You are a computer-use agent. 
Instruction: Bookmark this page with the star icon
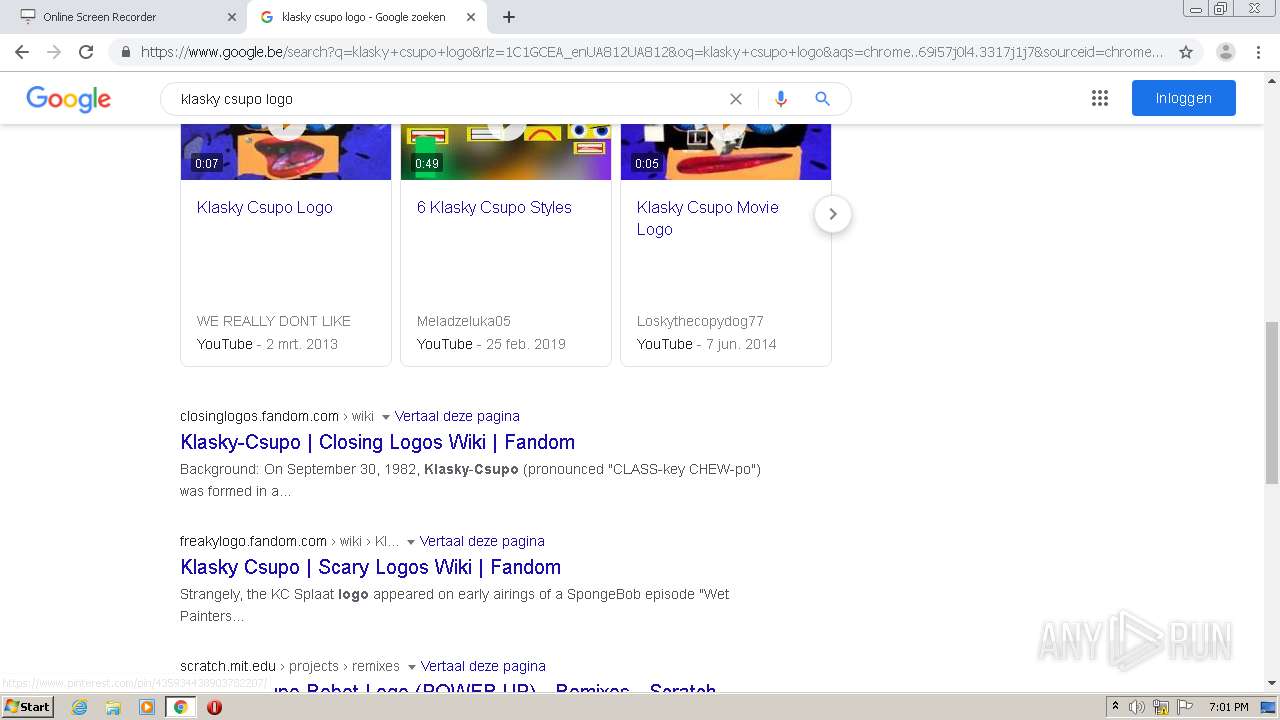[1186, 52]
